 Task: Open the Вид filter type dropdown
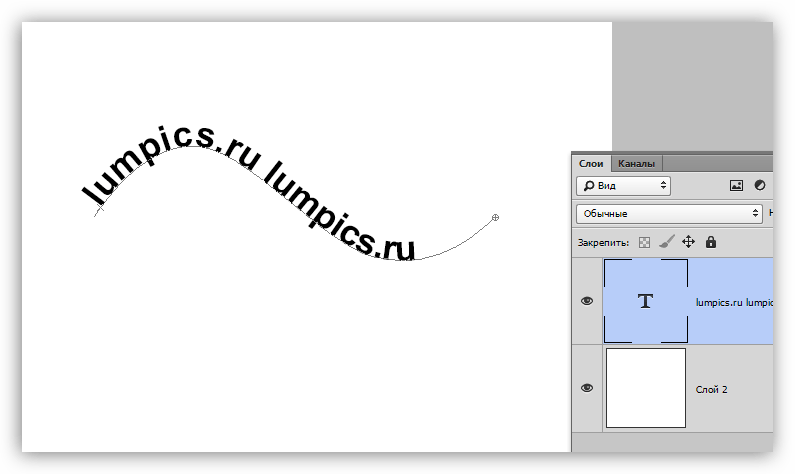pyautogui.click(x=623, y=186)
